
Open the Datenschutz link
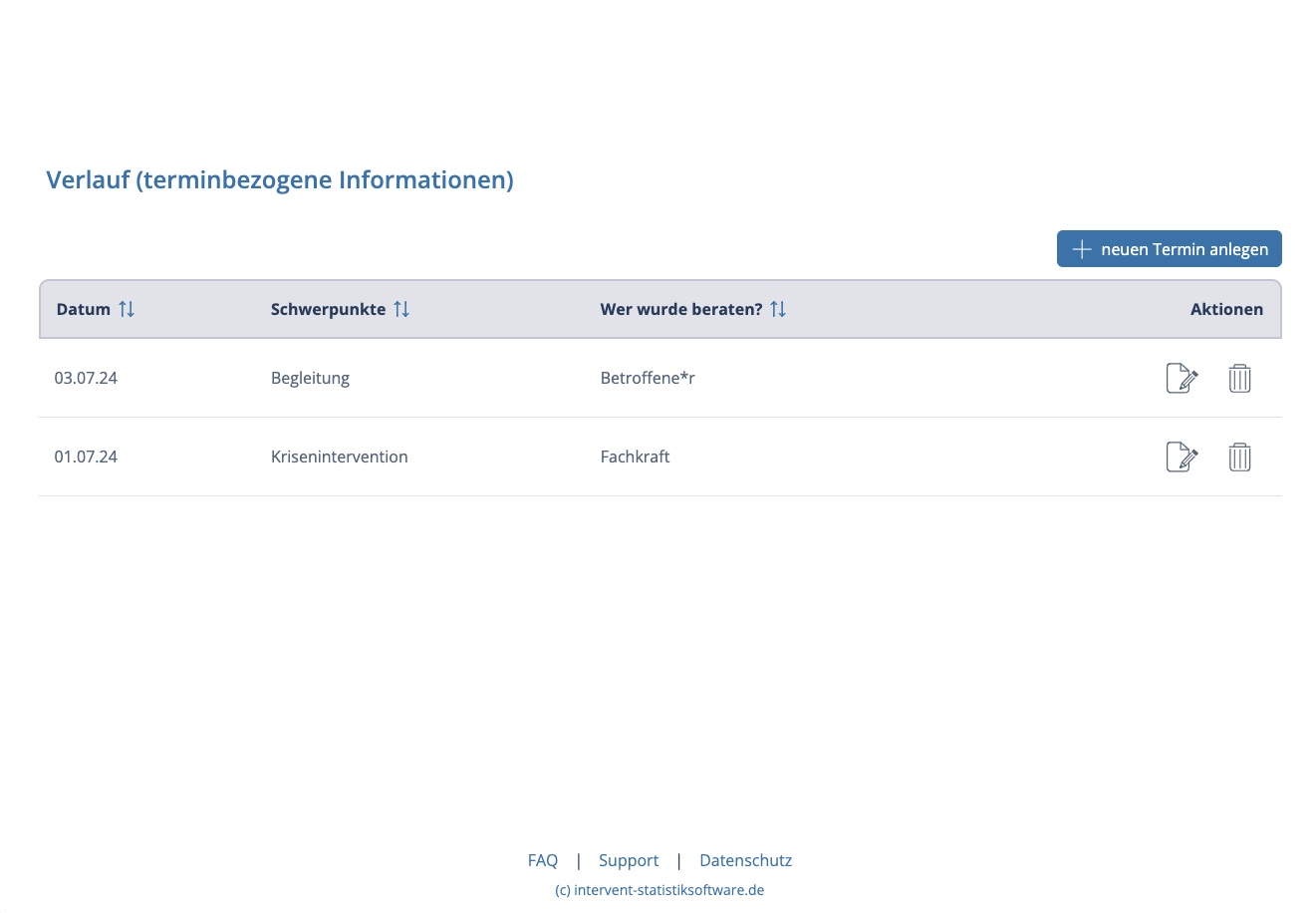coord(745,860)
